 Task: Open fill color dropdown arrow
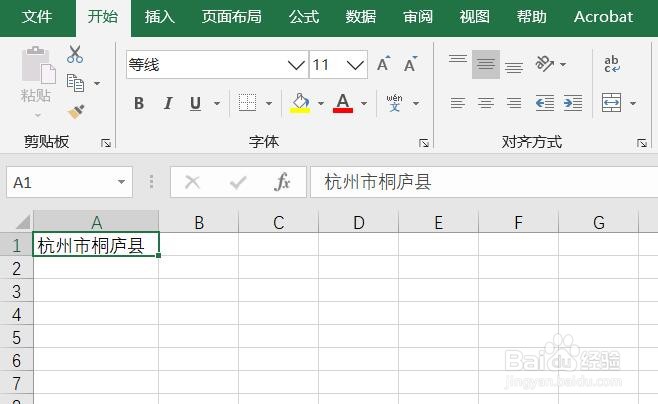(321, 103)
